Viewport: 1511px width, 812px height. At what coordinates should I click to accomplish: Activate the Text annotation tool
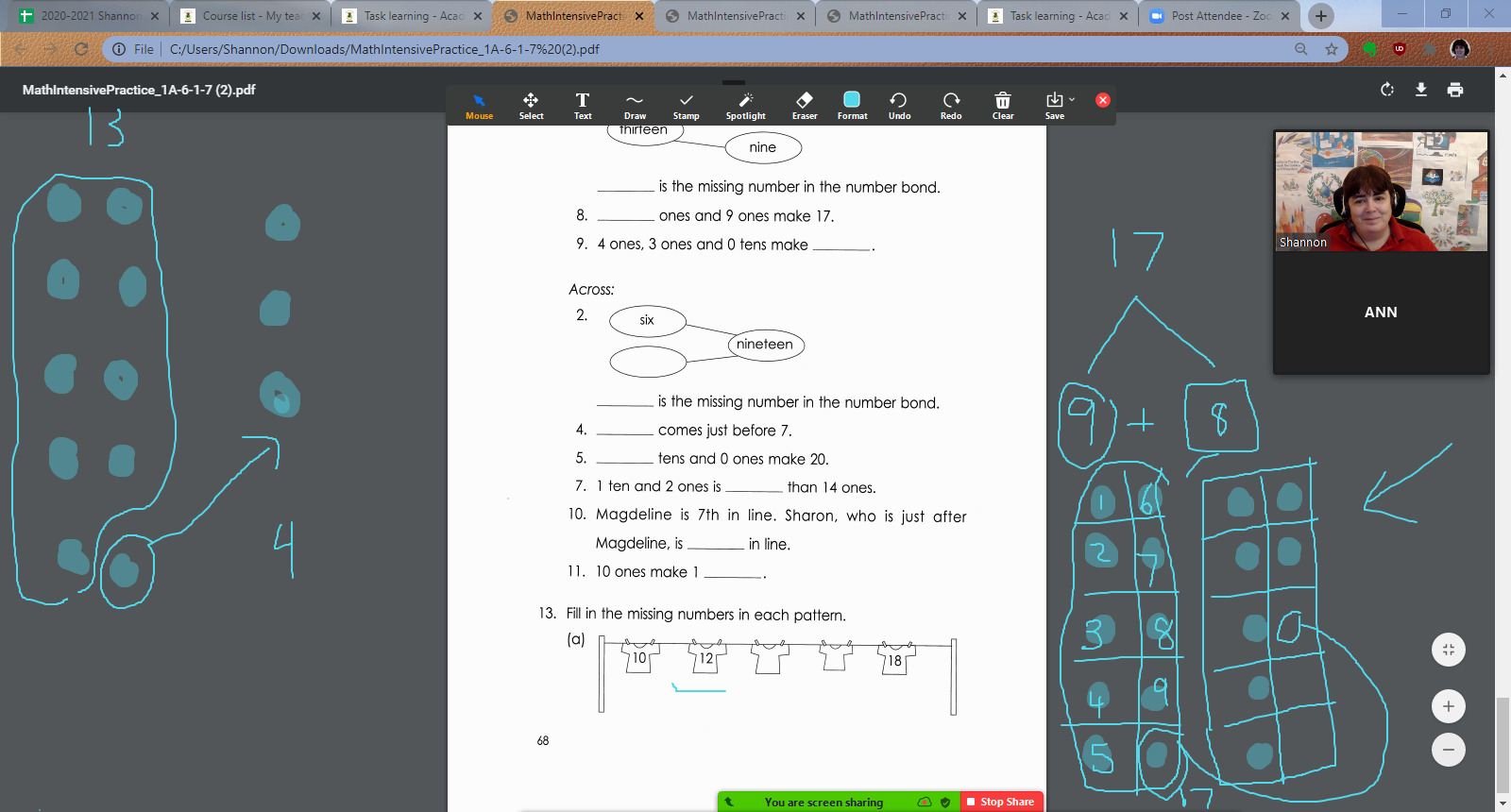[x=583, y=105]
